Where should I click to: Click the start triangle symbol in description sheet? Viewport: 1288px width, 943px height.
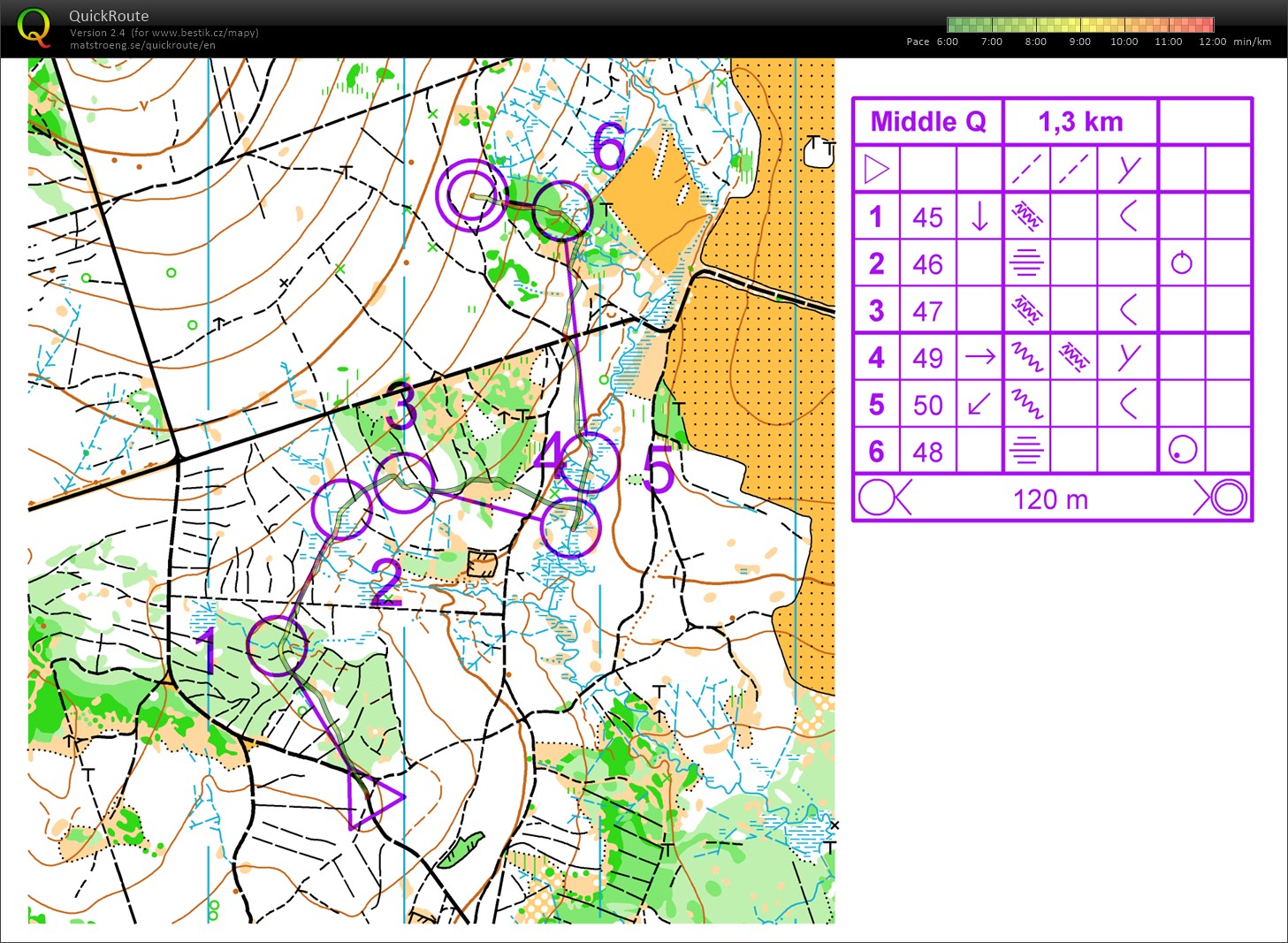[876, 169]
